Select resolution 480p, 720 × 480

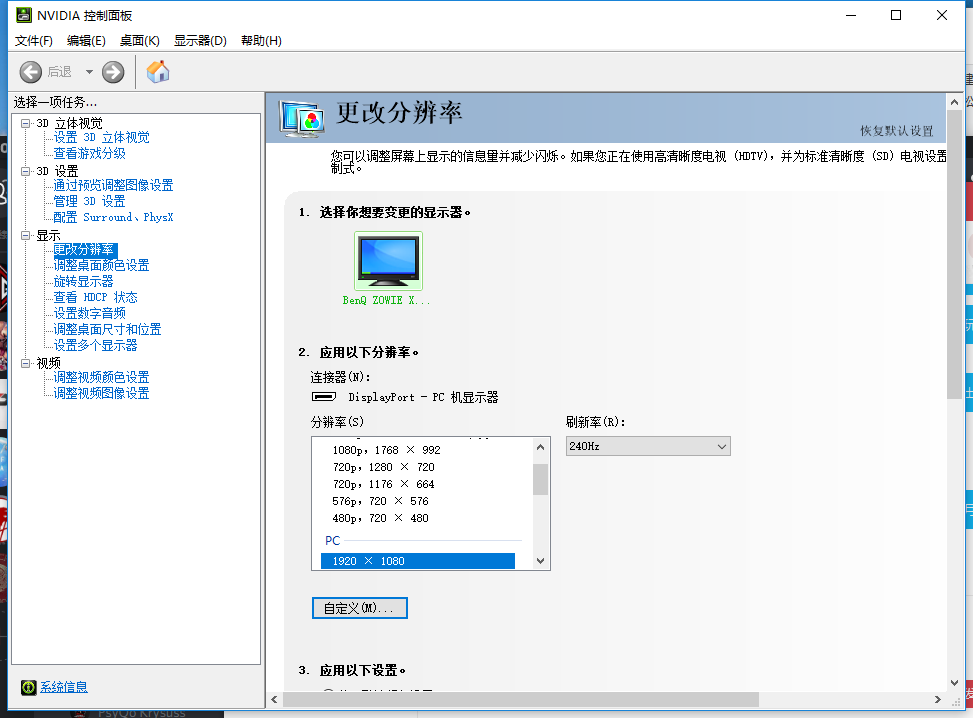pyautogui.click(x=380, y=518)
